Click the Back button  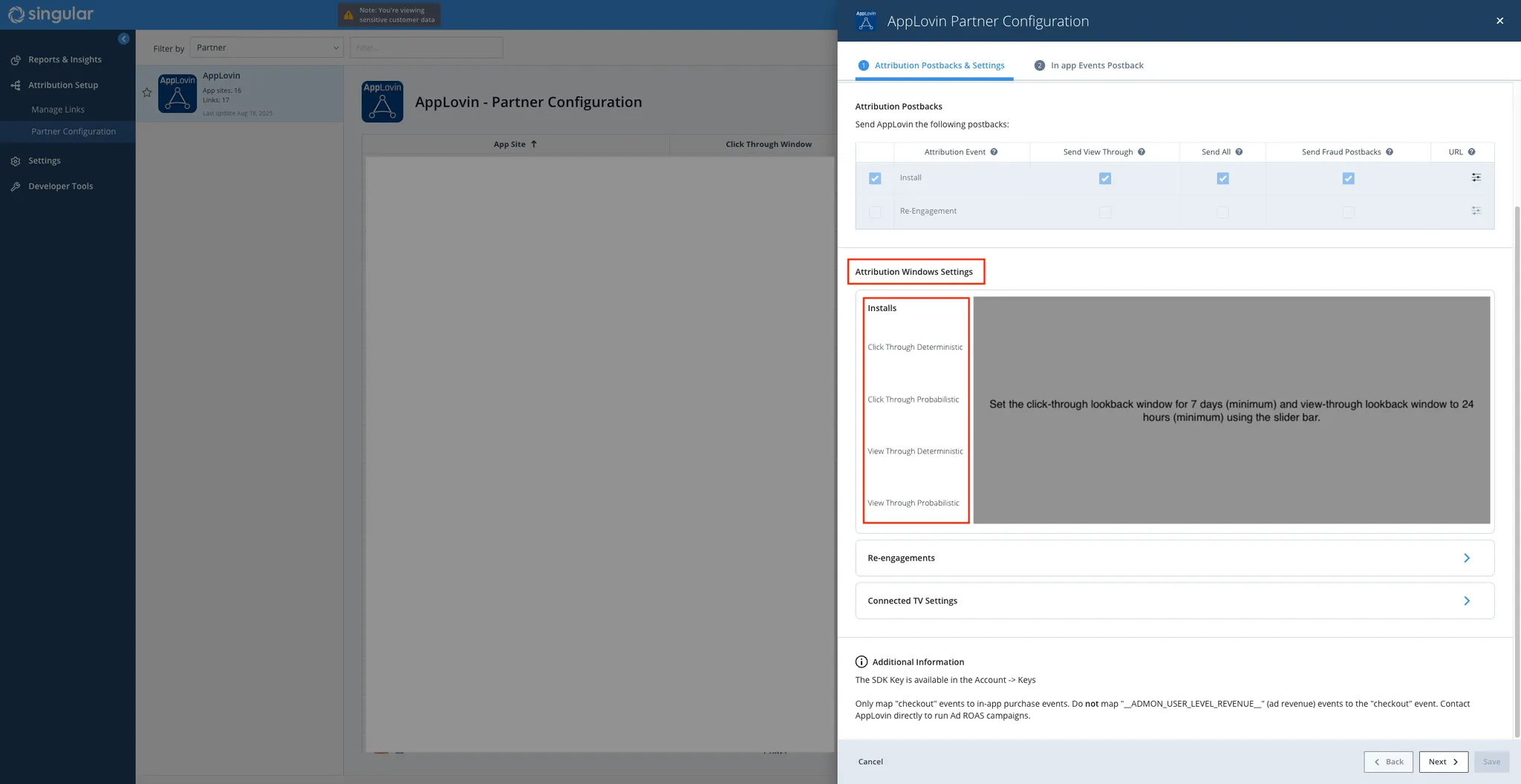coord(1388,762)
